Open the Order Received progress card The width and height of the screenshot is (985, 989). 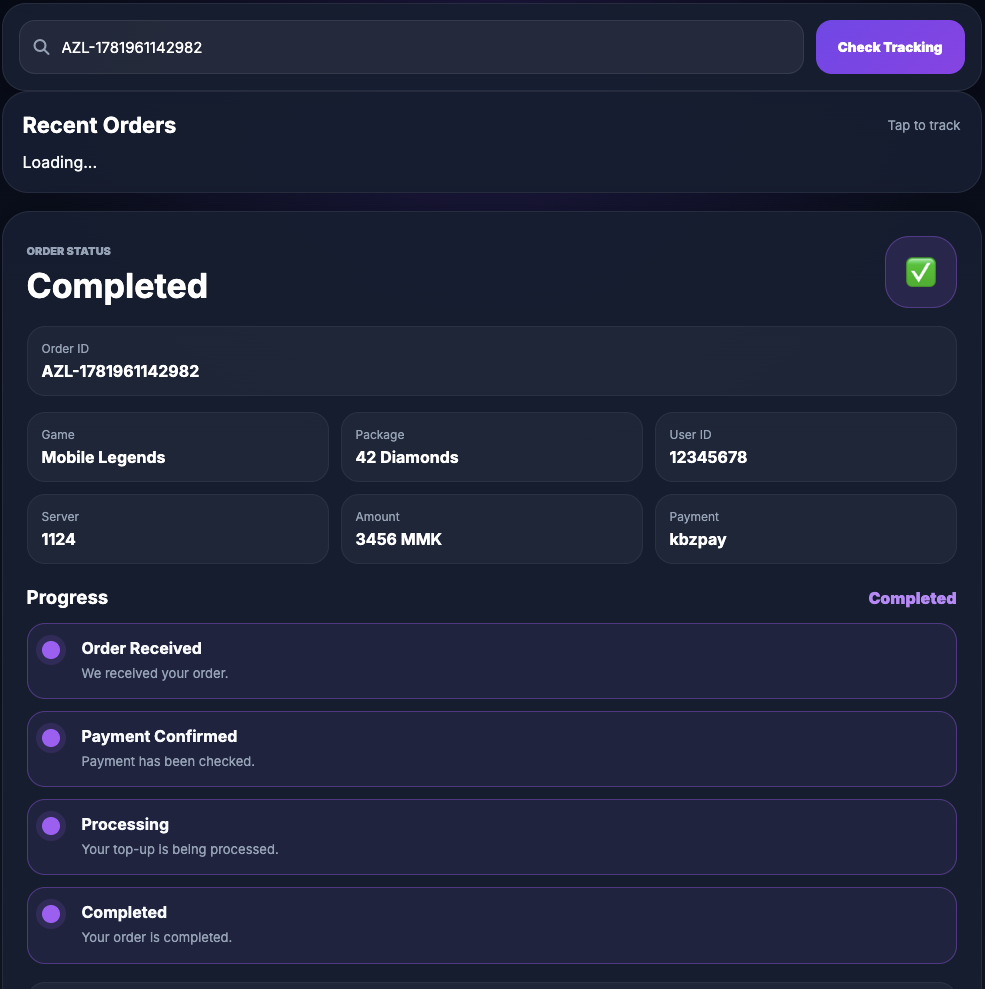(492, 661)
